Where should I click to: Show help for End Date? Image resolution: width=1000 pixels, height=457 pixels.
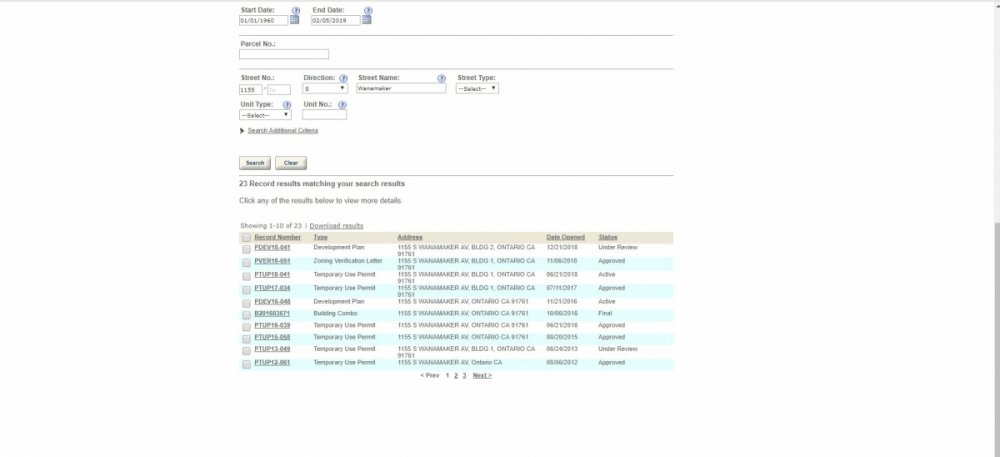point(367,10)
